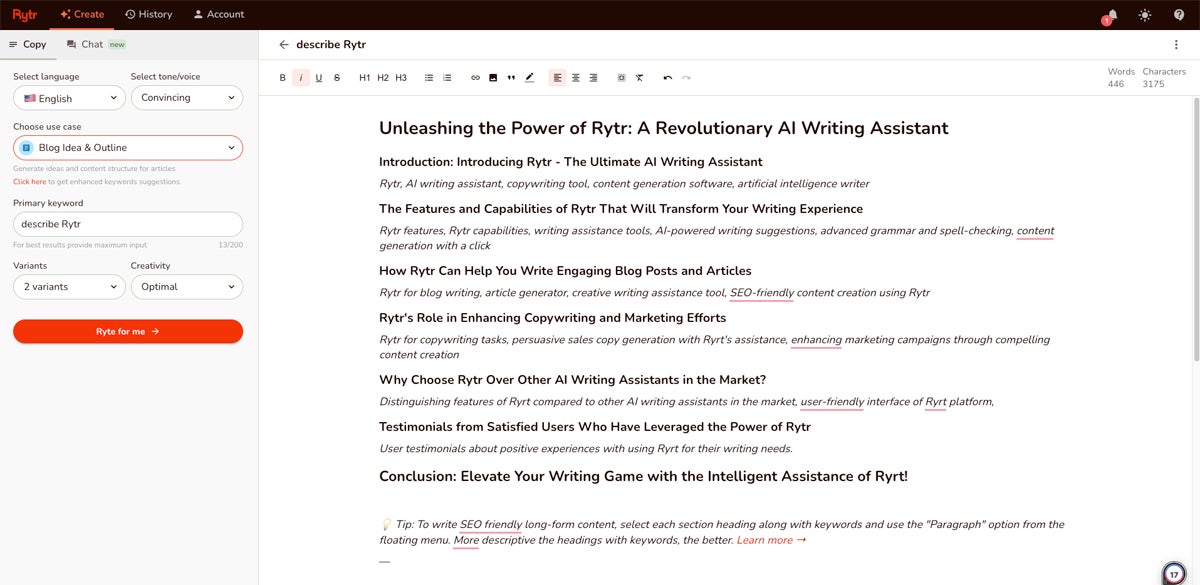The height and width of the screenshot is (585, 1200).
Task: Click the 'Ryte for me' button
Action: click(x=128, y=331)
